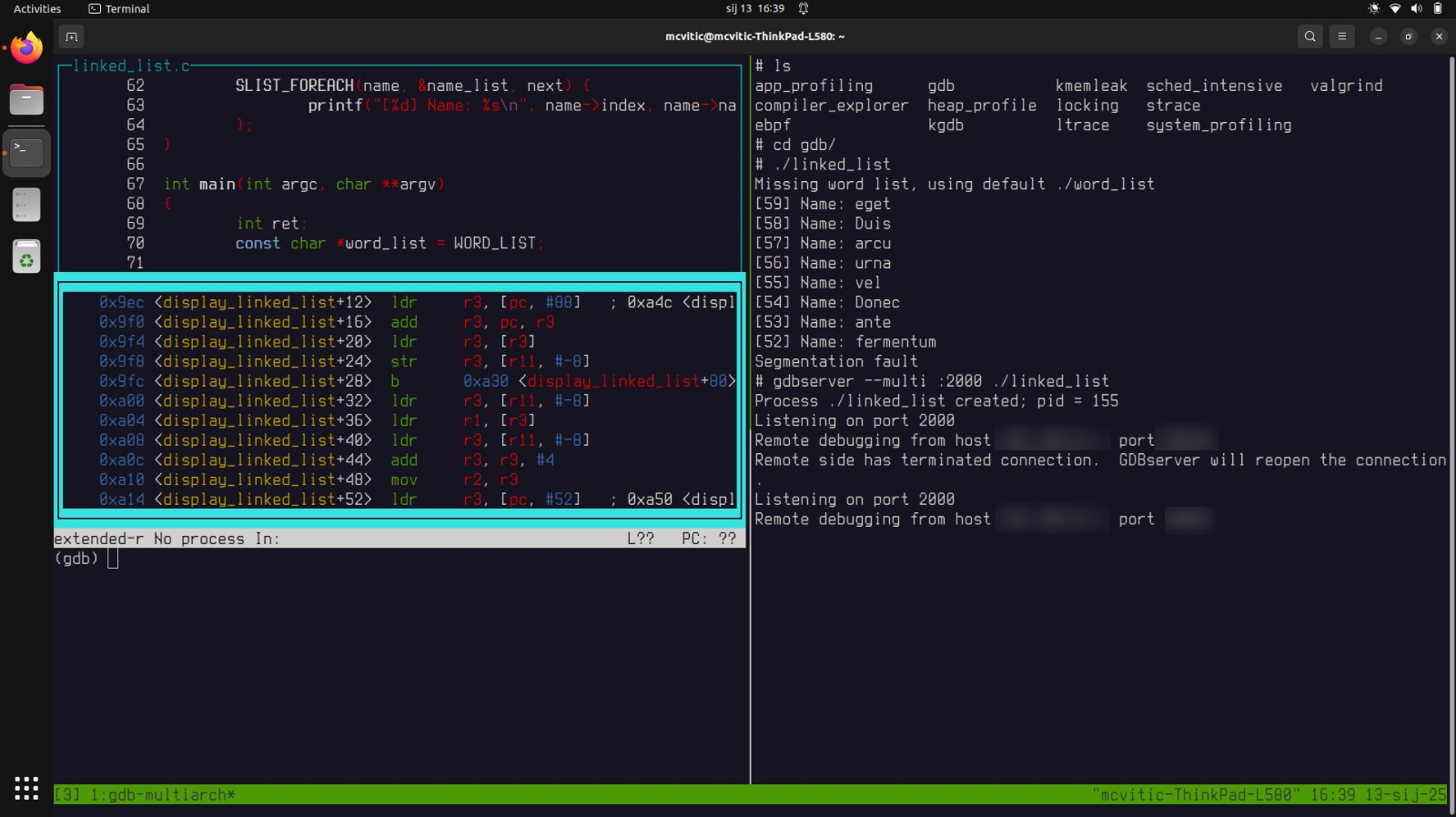This screenshot has width=1456, height=817.
Task: Maximize the terminal window
Action: coord(1409,36)
